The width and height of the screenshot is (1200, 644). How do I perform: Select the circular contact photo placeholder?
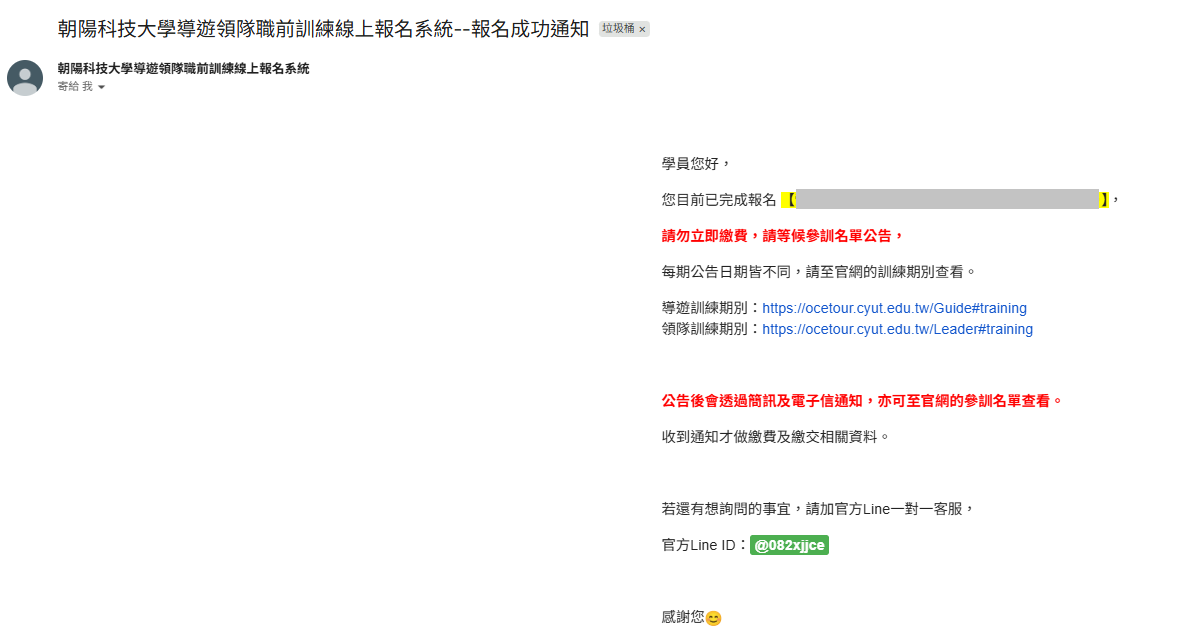pyautogui.click(x=24, y=78)
